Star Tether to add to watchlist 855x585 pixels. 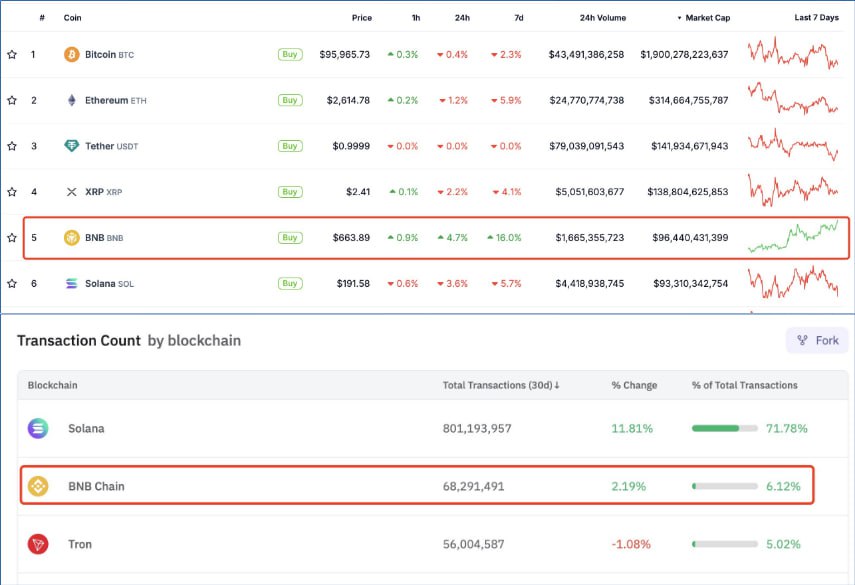tap(12, 146)
